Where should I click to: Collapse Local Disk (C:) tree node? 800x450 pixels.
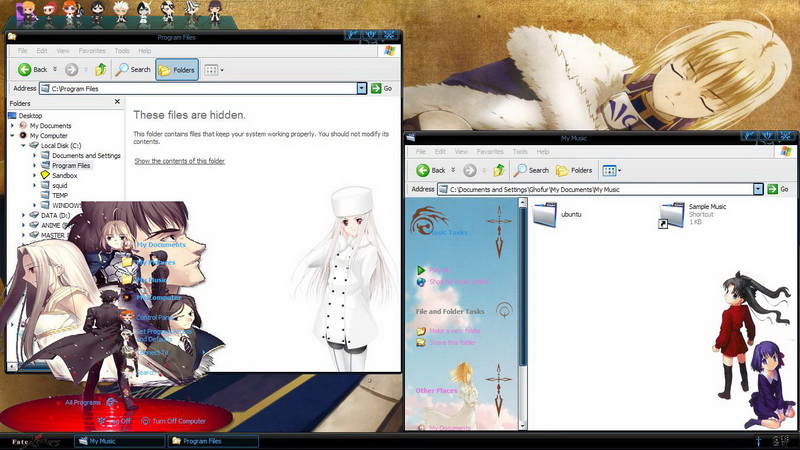[23, 145]
